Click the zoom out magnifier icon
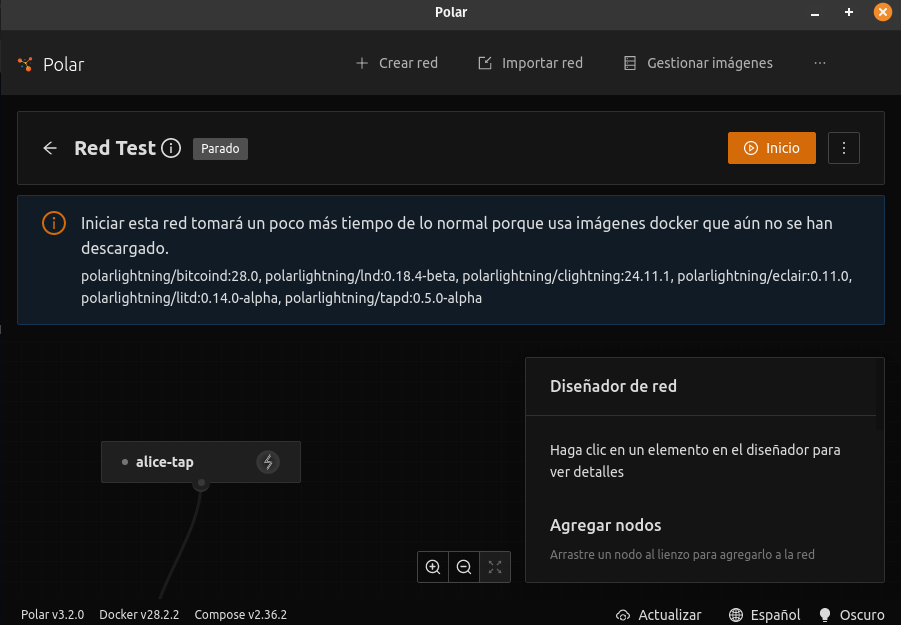Image resolution: width=901 pixels, height=625 pixels. 464,567
